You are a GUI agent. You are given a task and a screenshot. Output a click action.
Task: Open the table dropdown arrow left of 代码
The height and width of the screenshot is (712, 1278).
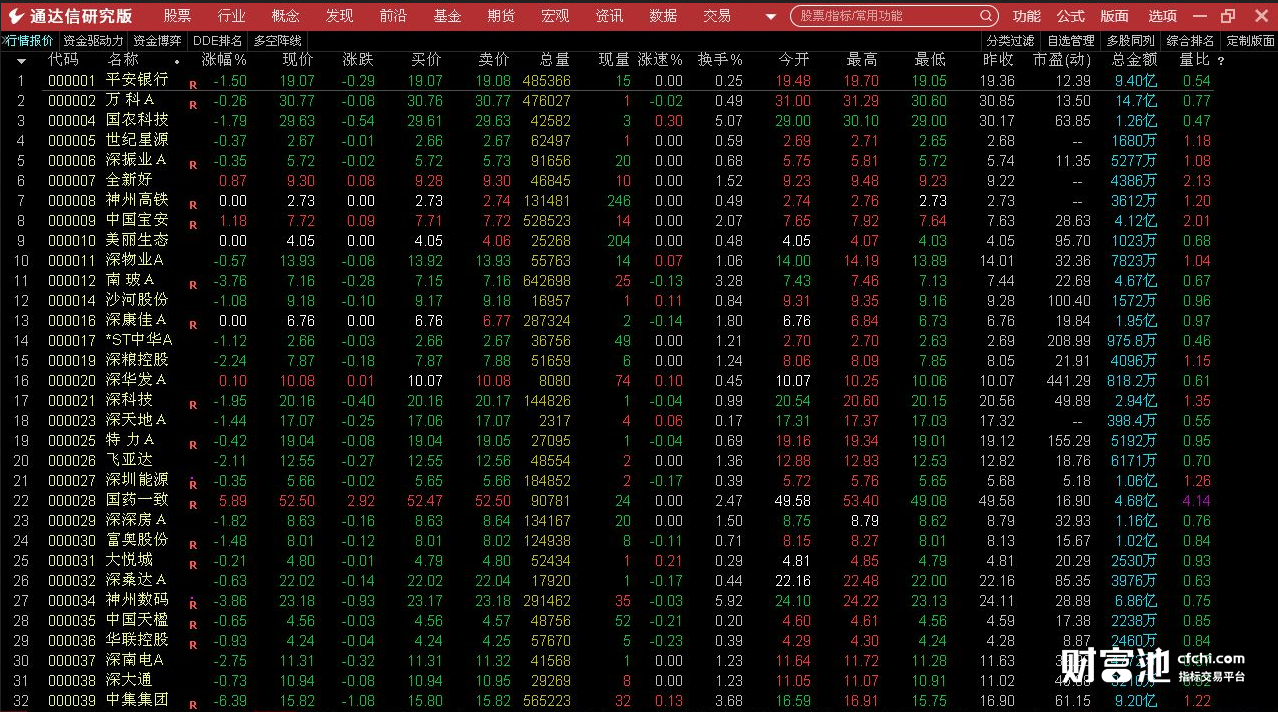pyautogui.click(x=21, y=61)
